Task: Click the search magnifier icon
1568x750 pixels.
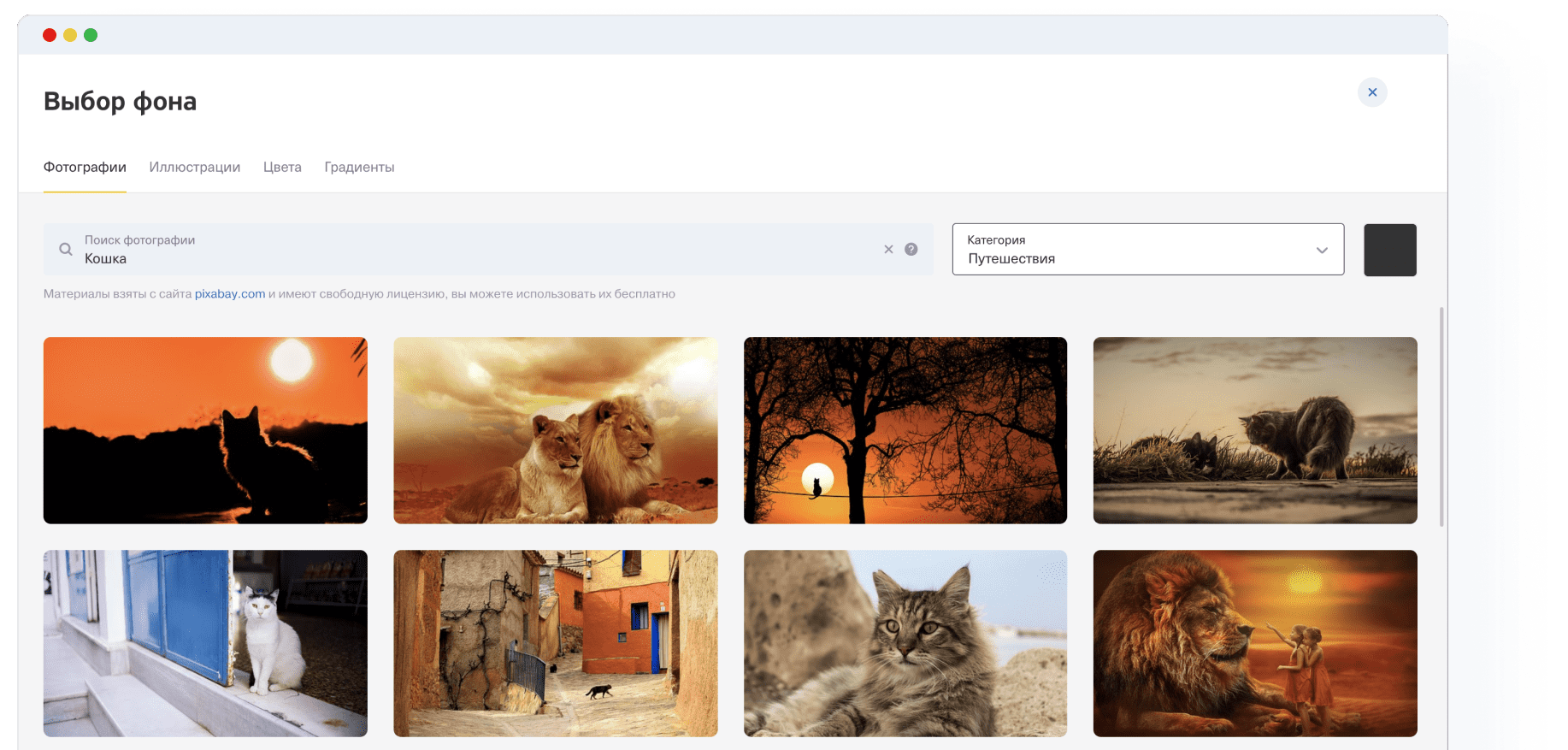Action: tap(66, 250)
